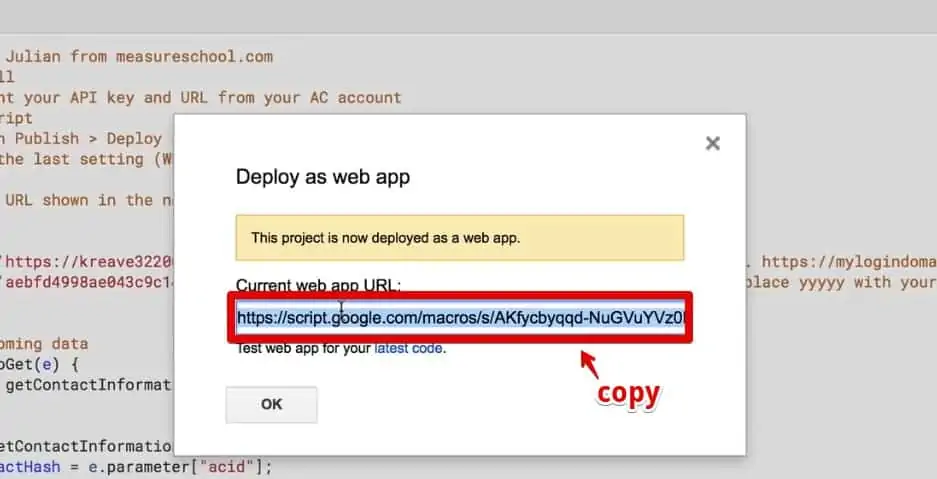This screenshot has height=479, width=937.
Task: Click the 'This project is now deployed' notice
Action: pyautogui.click(x=460, y=238)
